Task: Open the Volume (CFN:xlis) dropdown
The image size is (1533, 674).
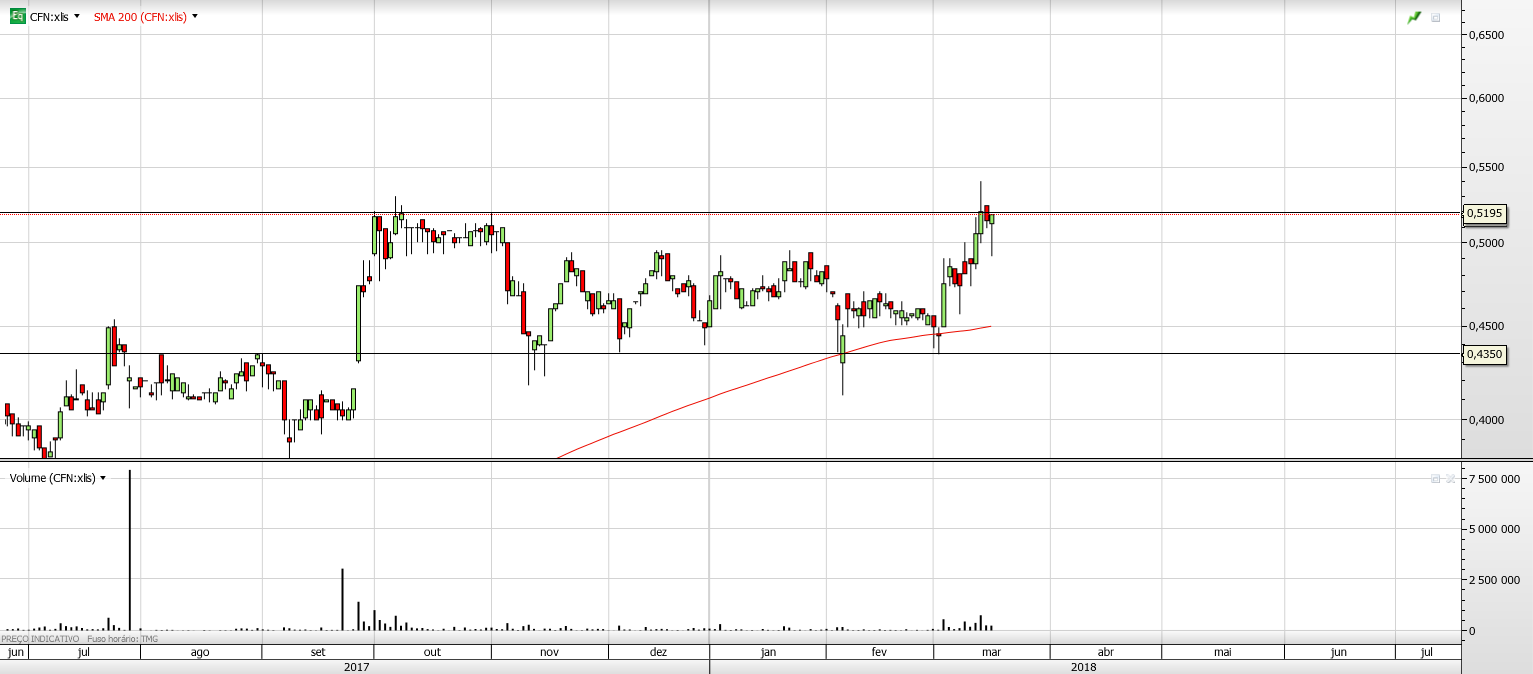Action: coord(103,478)
